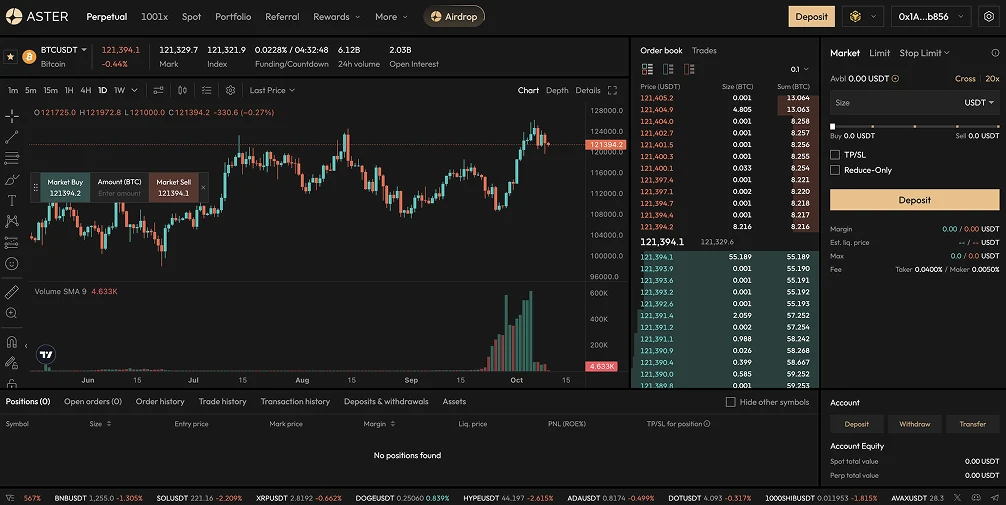Click the Withdraw button in Account
This screenshot has width=1006, height=505.
[x=914, y=424]
